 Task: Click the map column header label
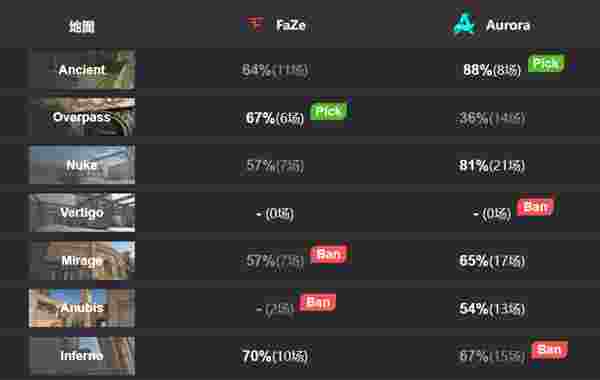[x=82, y=26]
